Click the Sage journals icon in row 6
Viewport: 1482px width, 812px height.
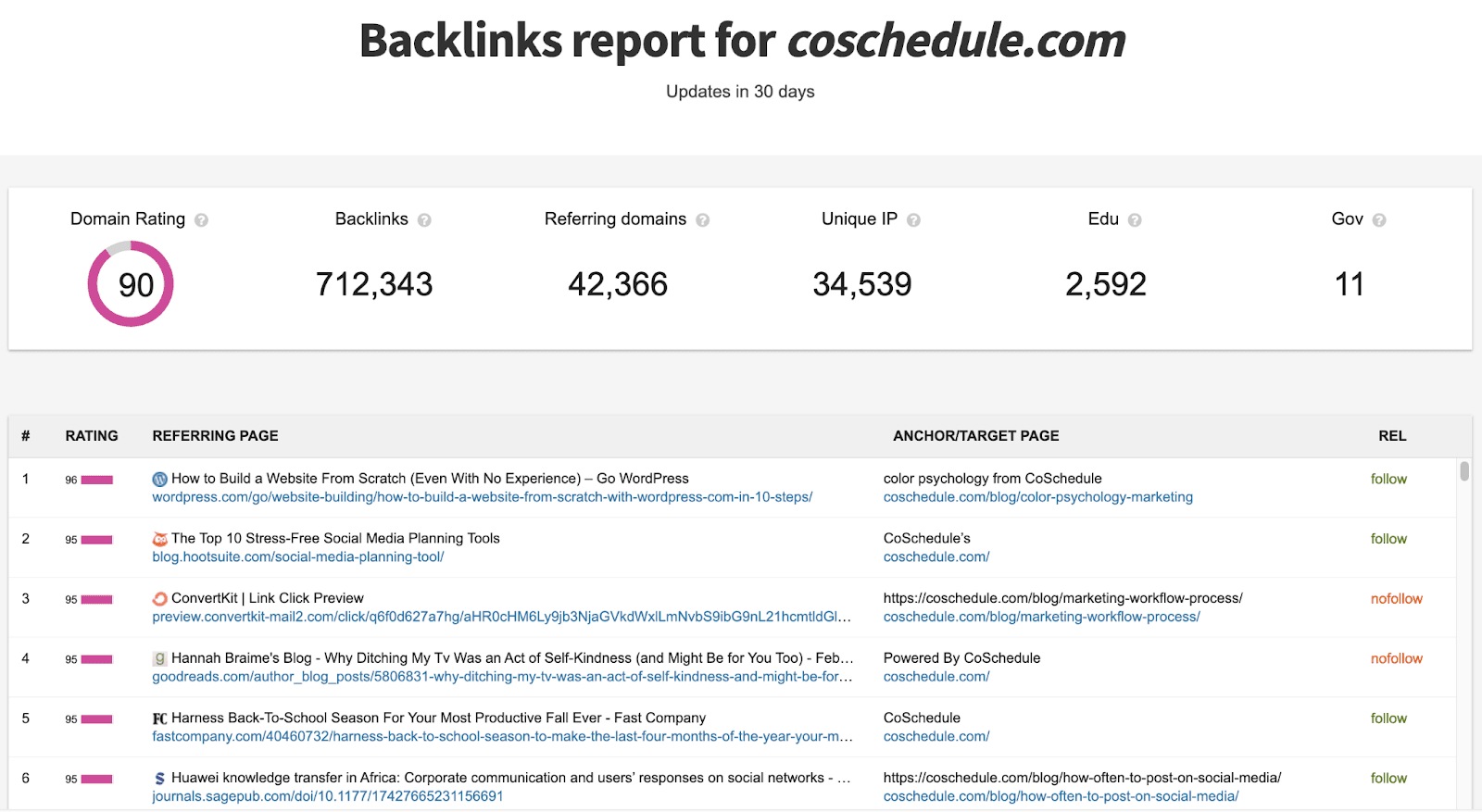158,778
